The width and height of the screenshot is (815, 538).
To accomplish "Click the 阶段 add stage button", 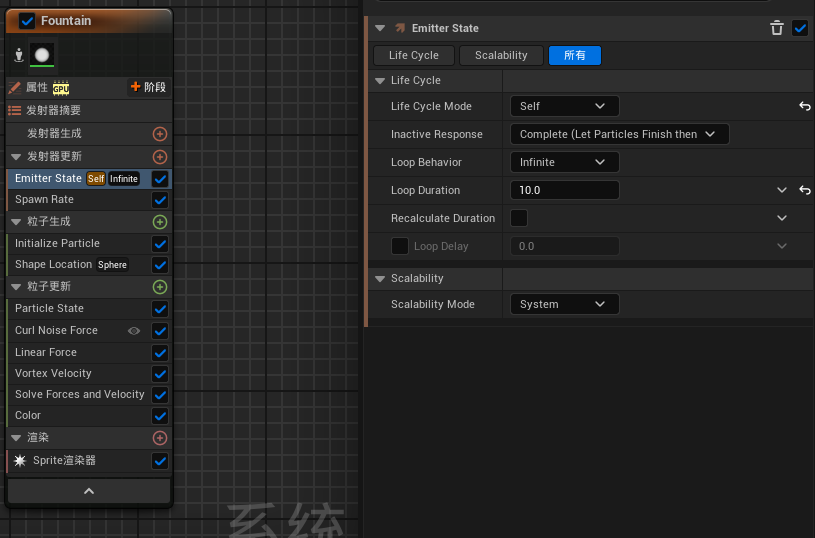I will click(x=149, y=87).
